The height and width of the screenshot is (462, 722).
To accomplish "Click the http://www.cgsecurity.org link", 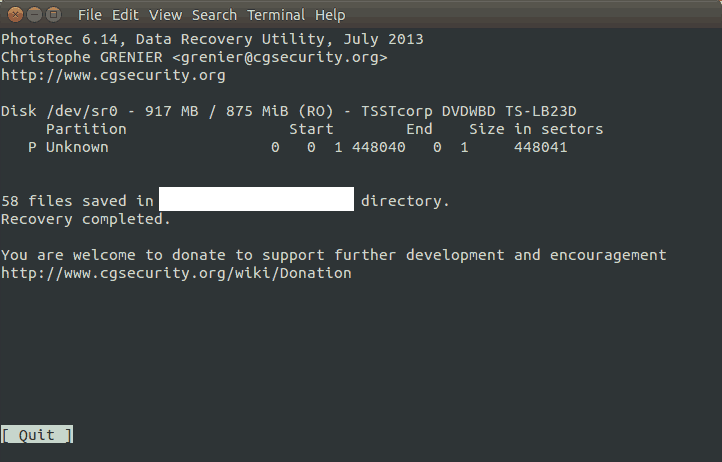I will point(113,75).
